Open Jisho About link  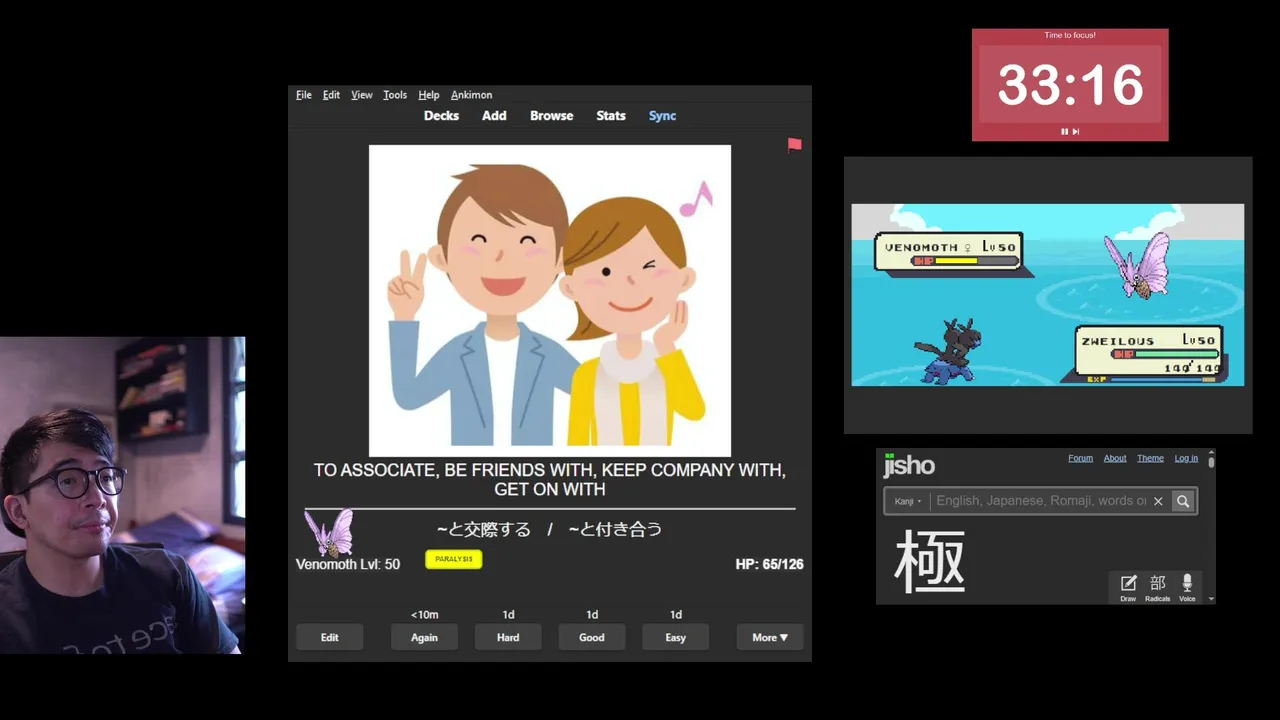[1115, 458]
